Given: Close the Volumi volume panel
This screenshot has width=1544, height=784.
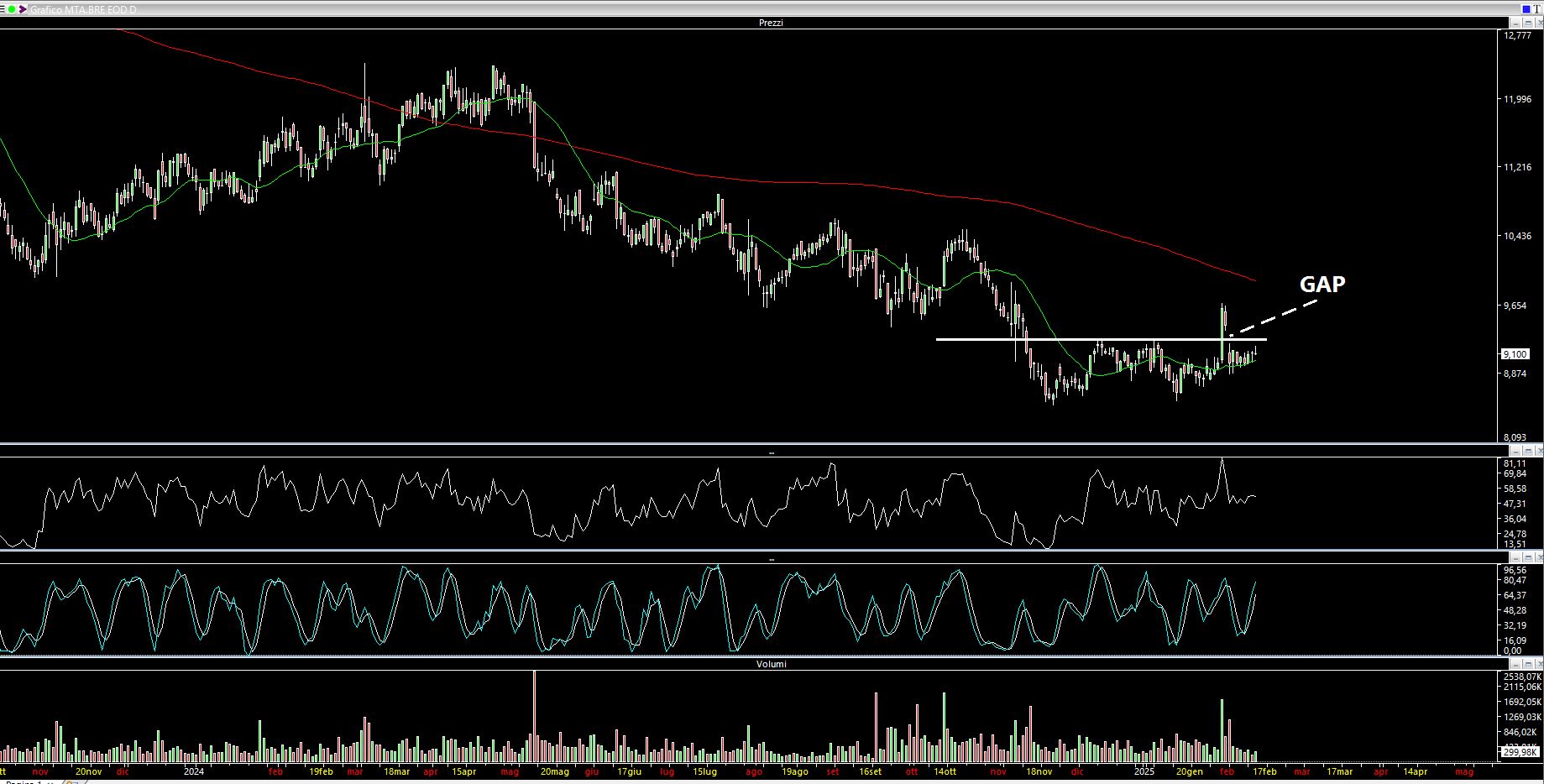Looking at the screenshot, I should click(1538, 664).
